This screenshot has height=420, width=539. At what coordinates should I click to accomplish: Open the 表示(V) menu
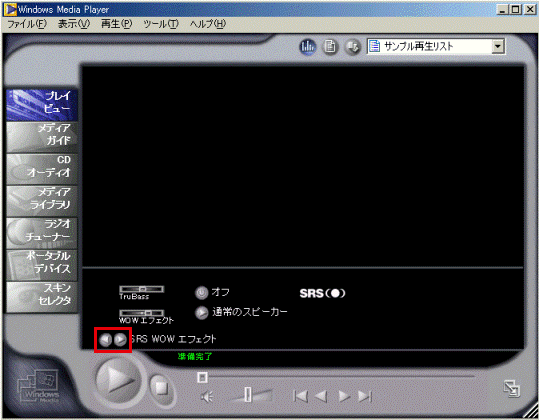(74, 24)
